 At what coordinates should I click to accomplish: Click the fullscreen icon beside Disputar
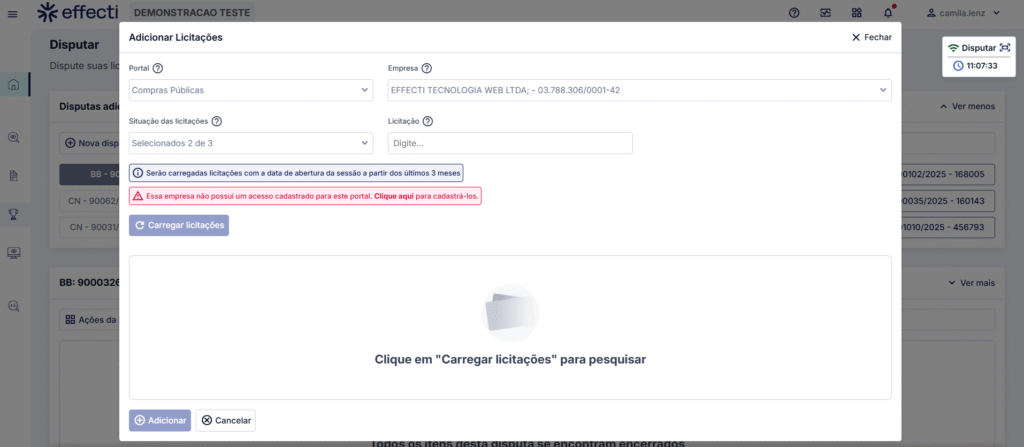(1005, 48)
